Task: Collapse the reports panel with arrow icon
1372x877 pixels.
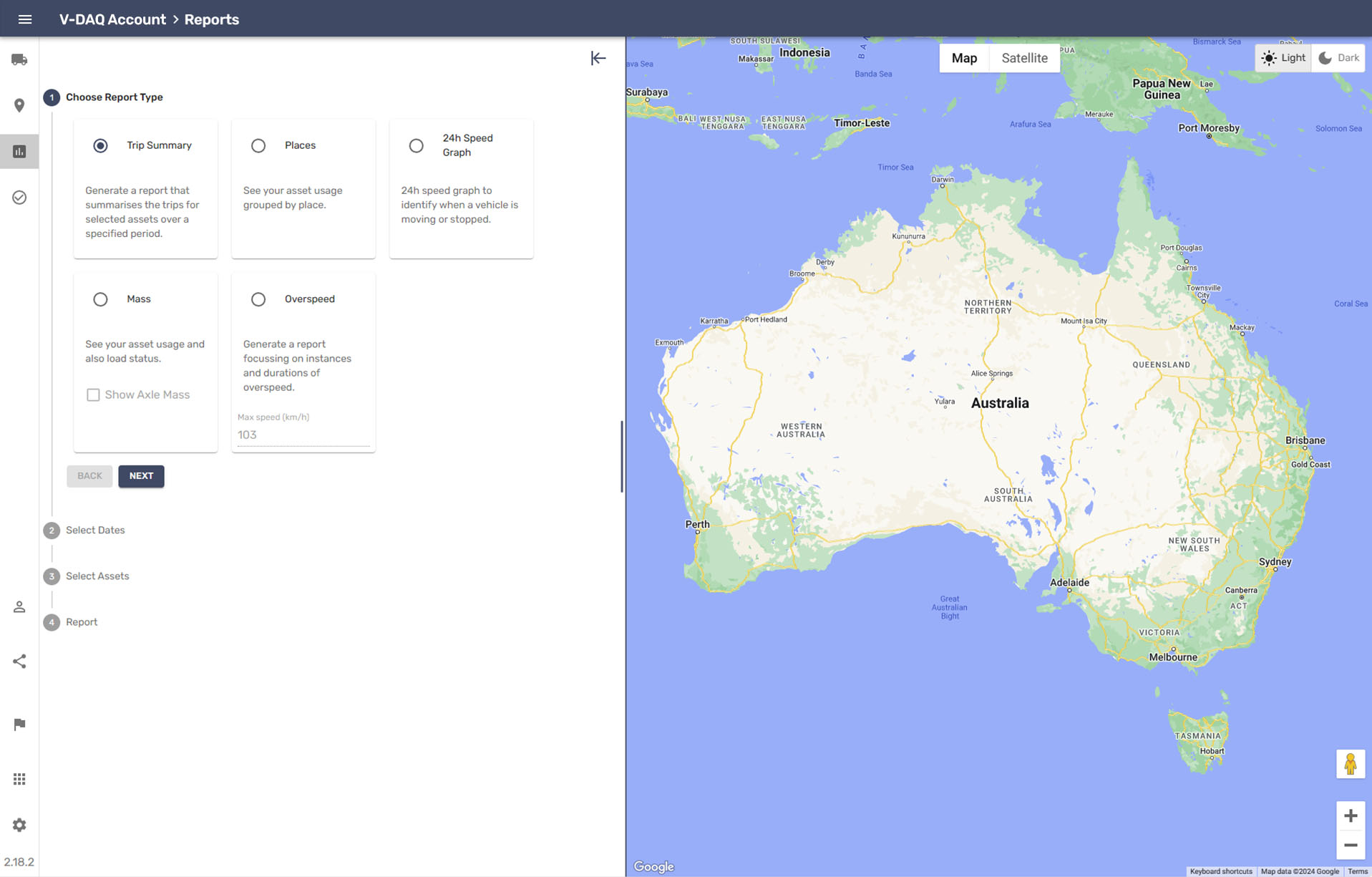Action: point(598,58)
